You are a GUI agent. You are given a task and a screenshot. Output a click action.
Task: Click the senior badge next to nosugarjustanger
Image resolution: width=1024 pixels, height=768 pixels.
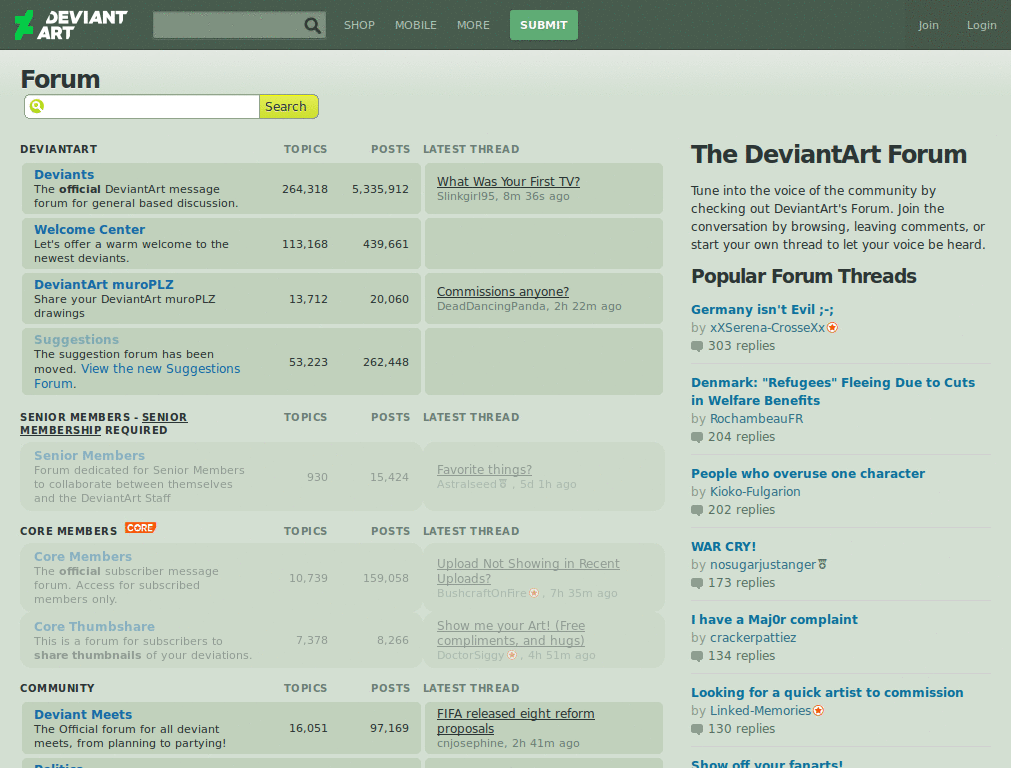pyautogui.click(x=822, y=564)
